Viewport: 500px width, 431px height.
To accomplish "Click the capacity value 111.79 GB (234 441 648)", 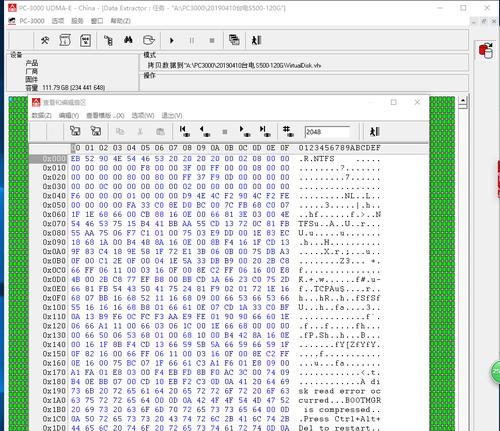I will pos(74,88).
